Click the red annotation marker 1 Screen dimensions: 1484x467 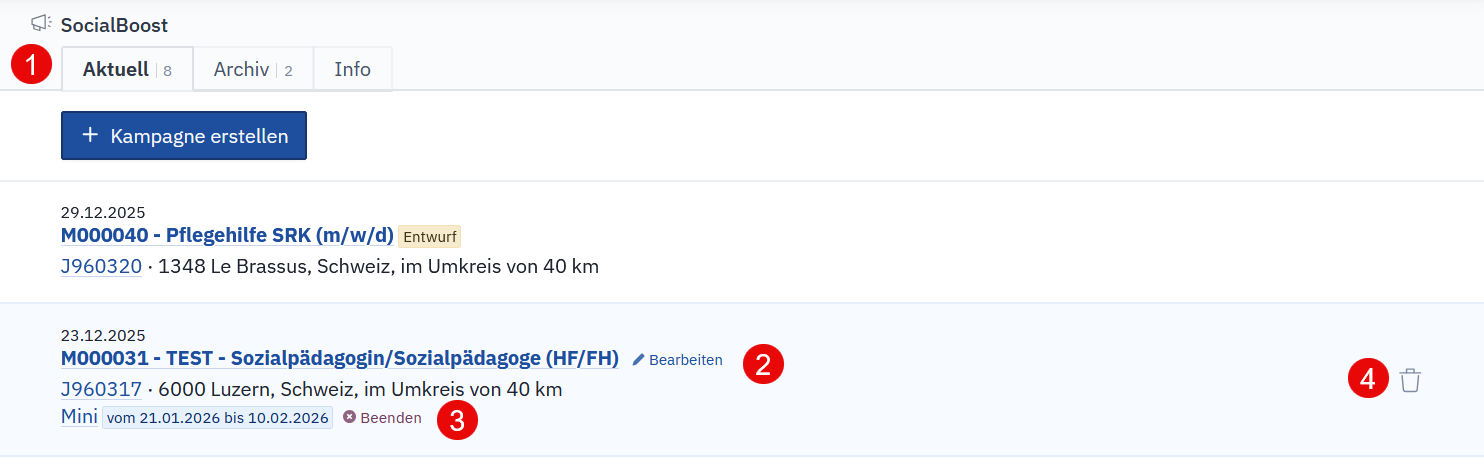(x=31, y=67)
